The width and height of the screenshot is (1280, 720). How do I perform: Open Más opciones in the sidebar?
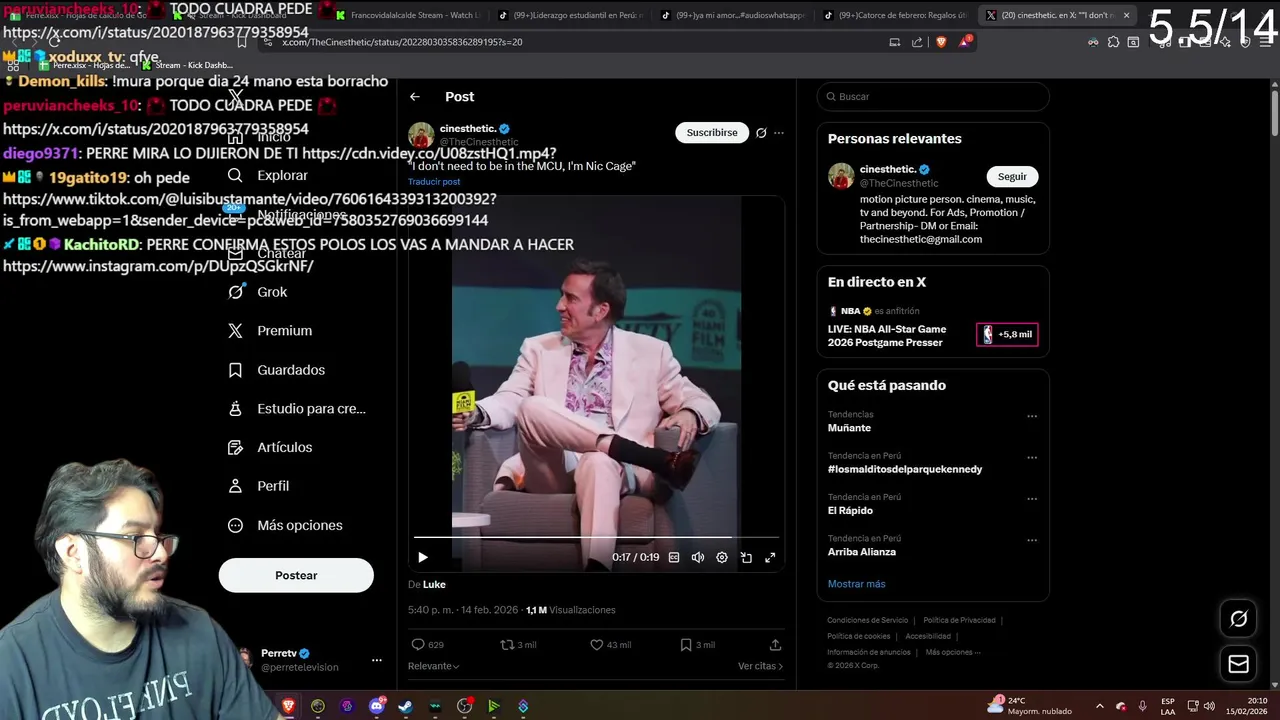pos(285,525)
